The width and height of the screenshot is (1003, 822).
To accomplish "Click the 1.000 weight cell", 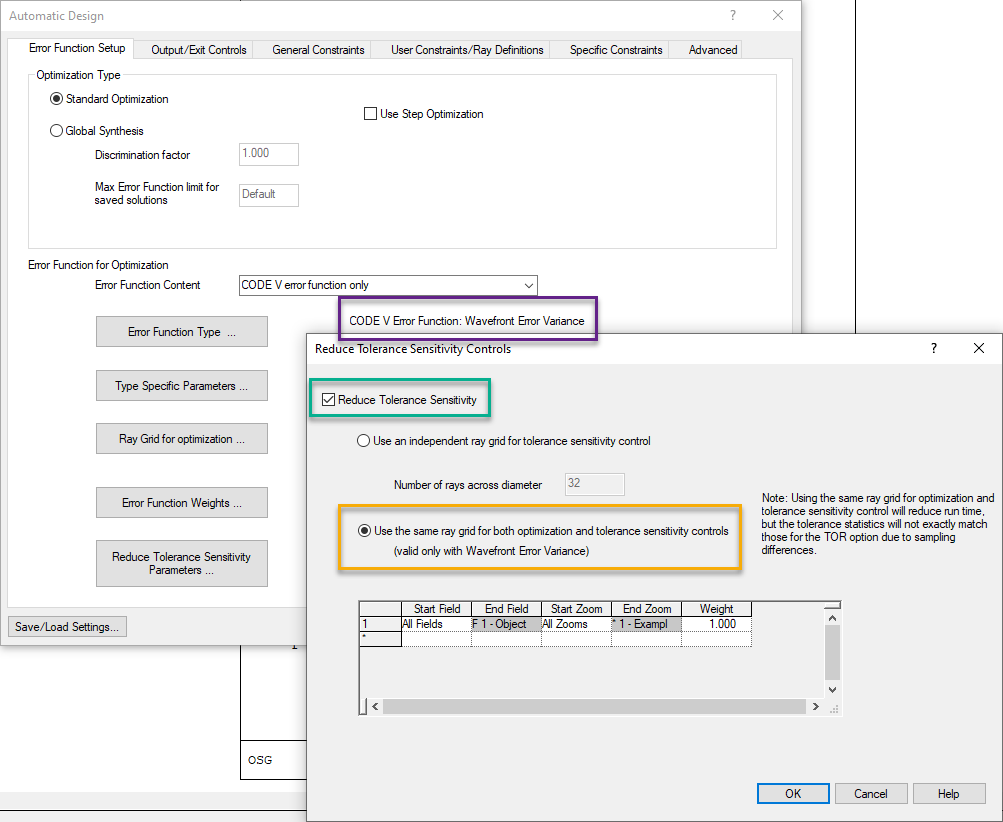I will click(x=716, y=624).
